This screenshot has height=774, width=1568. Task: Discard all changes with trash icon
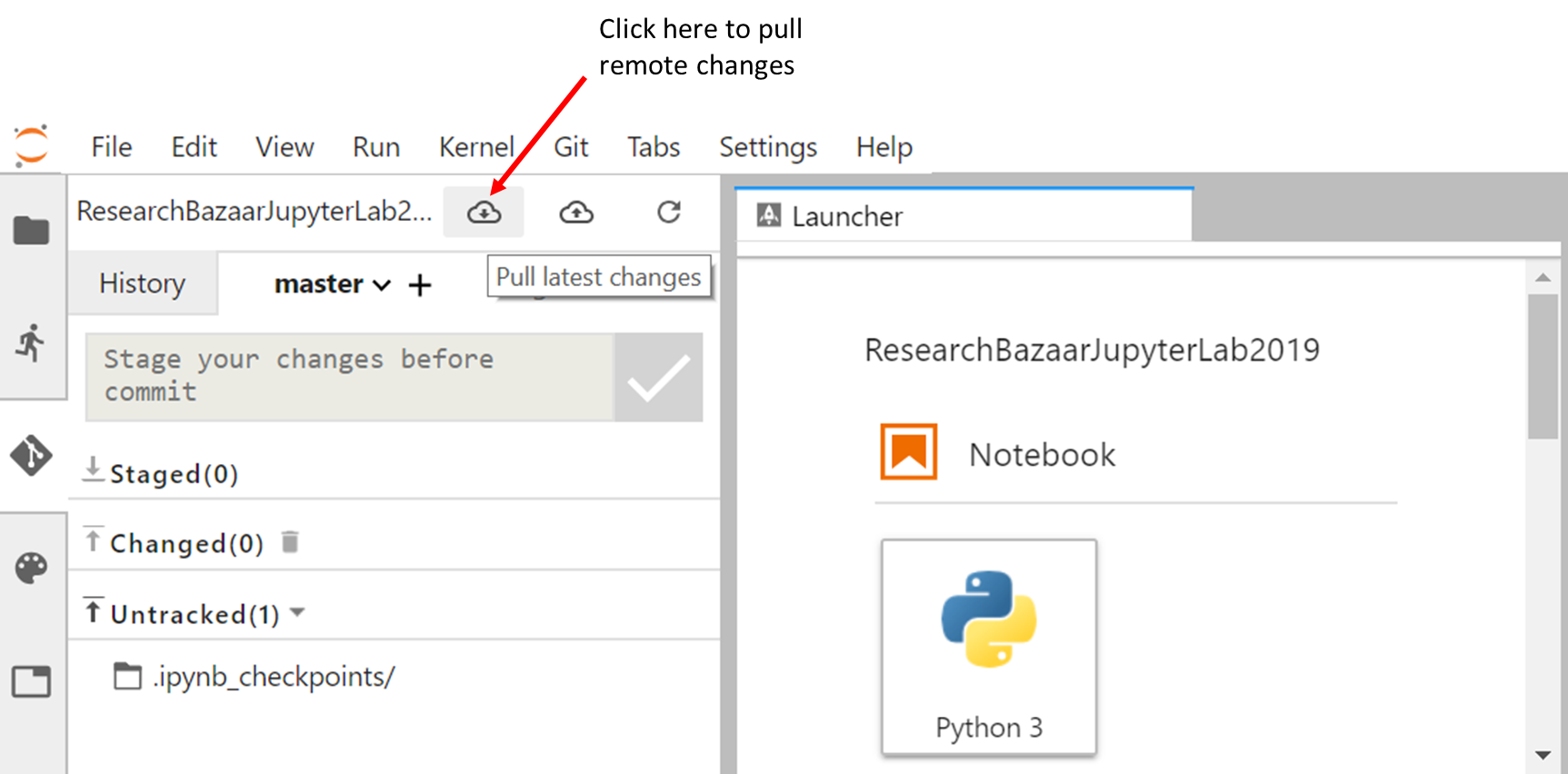click(x=290, y=542)
